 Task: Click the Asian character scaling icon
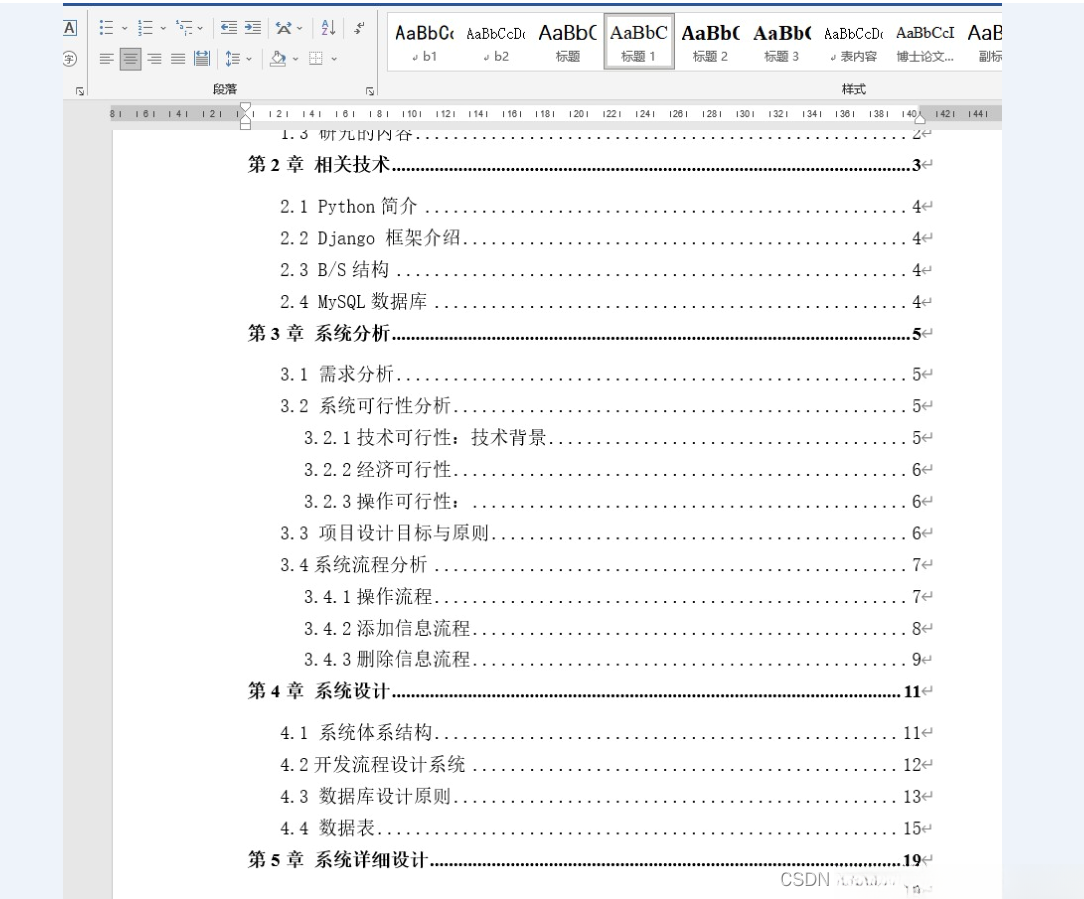(x=283, y=27)
